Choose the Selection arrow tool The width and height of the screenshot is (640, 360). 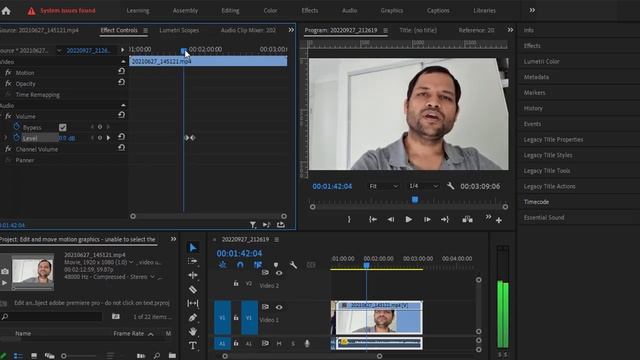193,247
